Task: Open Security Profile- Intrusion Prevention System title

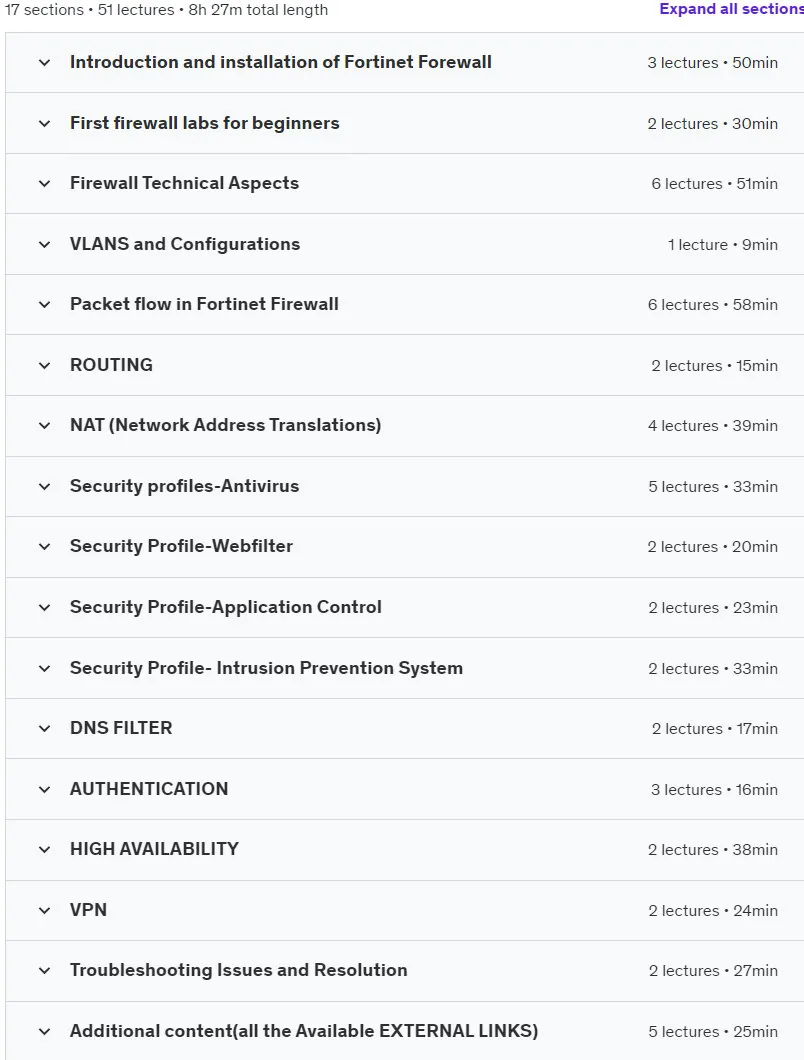Action: tap(266, 668)
